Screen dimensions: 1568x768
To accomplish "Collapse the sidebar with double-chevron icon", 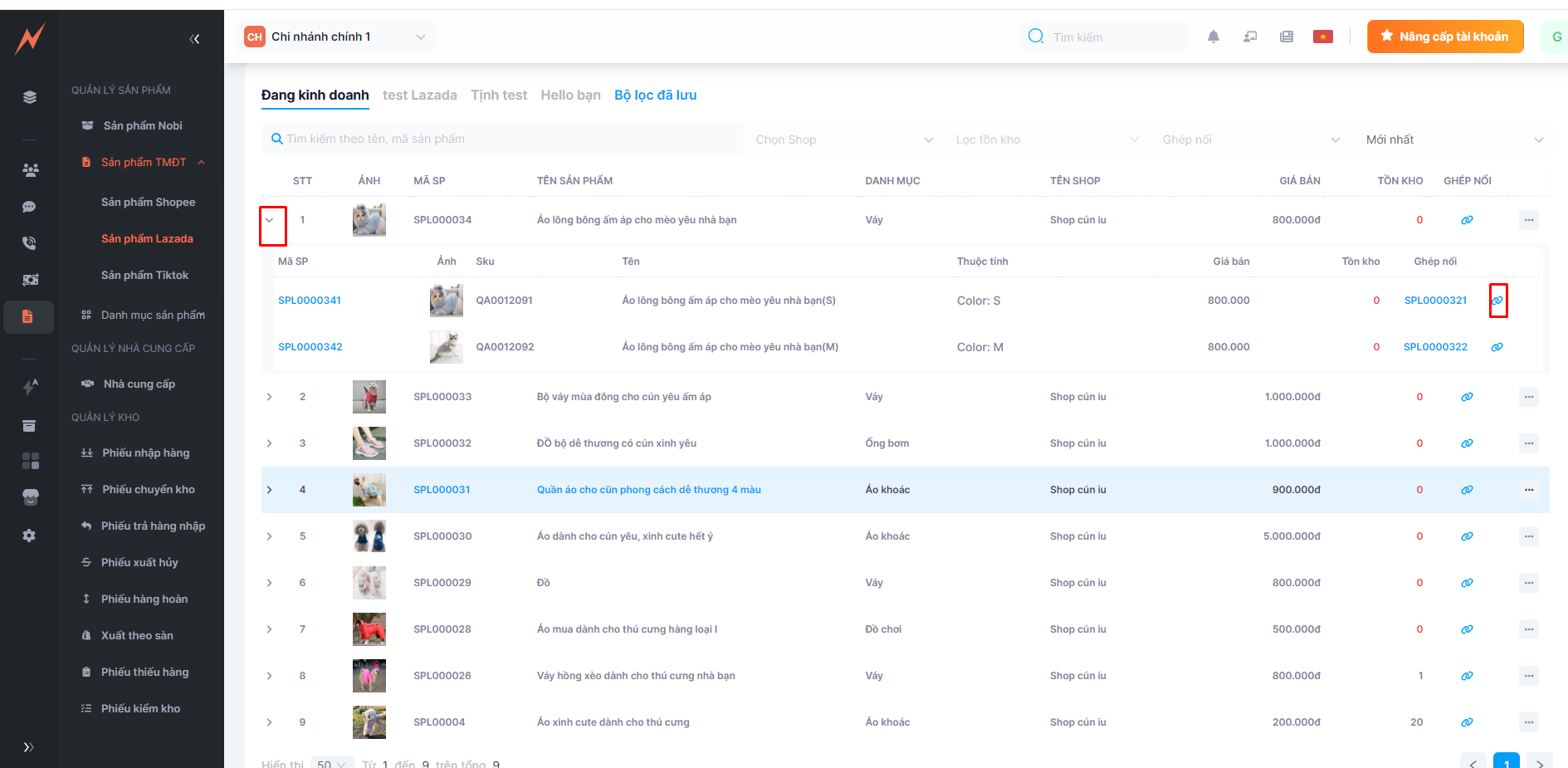I will point(194,39).
